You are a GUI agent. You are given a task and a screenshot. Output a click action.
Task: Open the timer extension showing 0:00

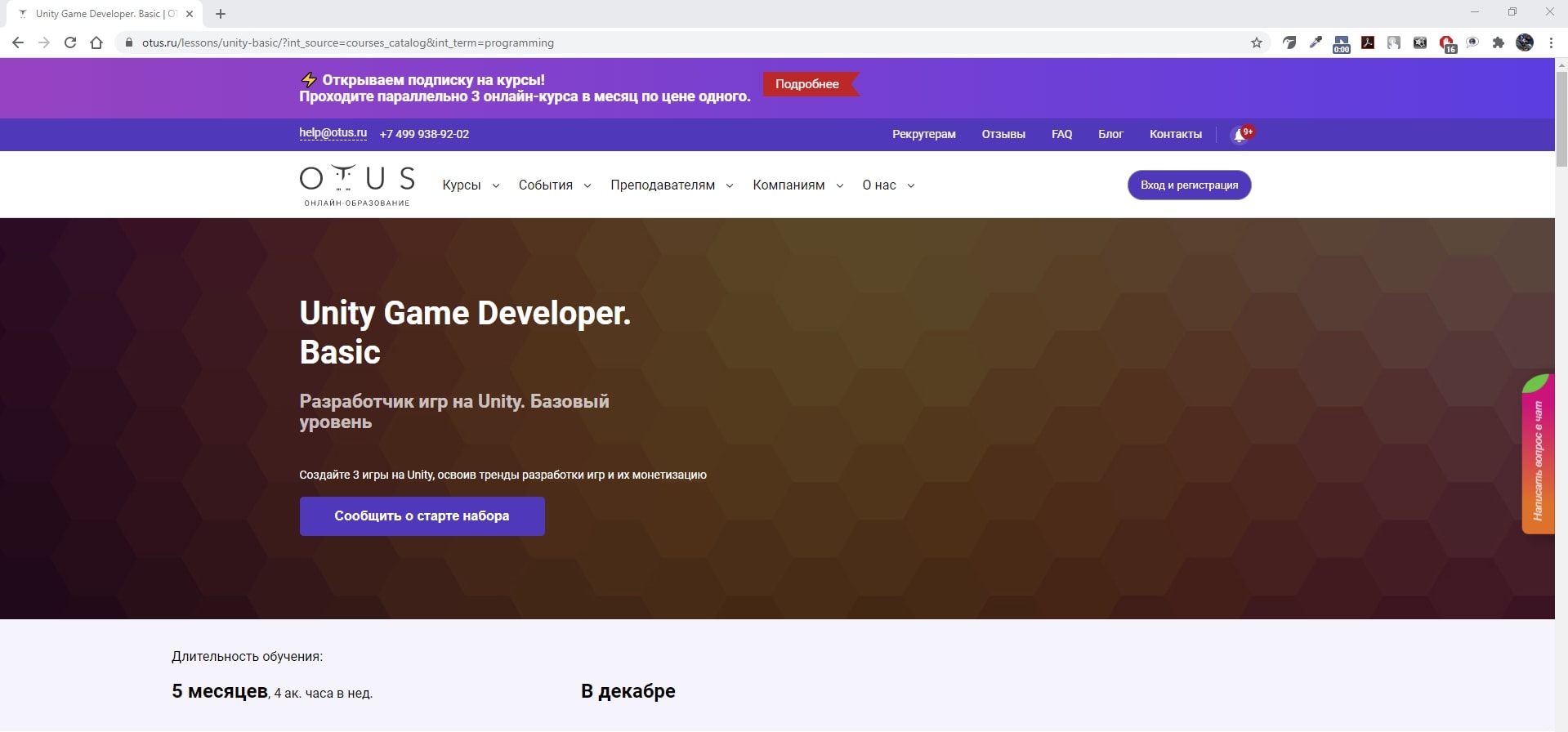coord(1342,44)
